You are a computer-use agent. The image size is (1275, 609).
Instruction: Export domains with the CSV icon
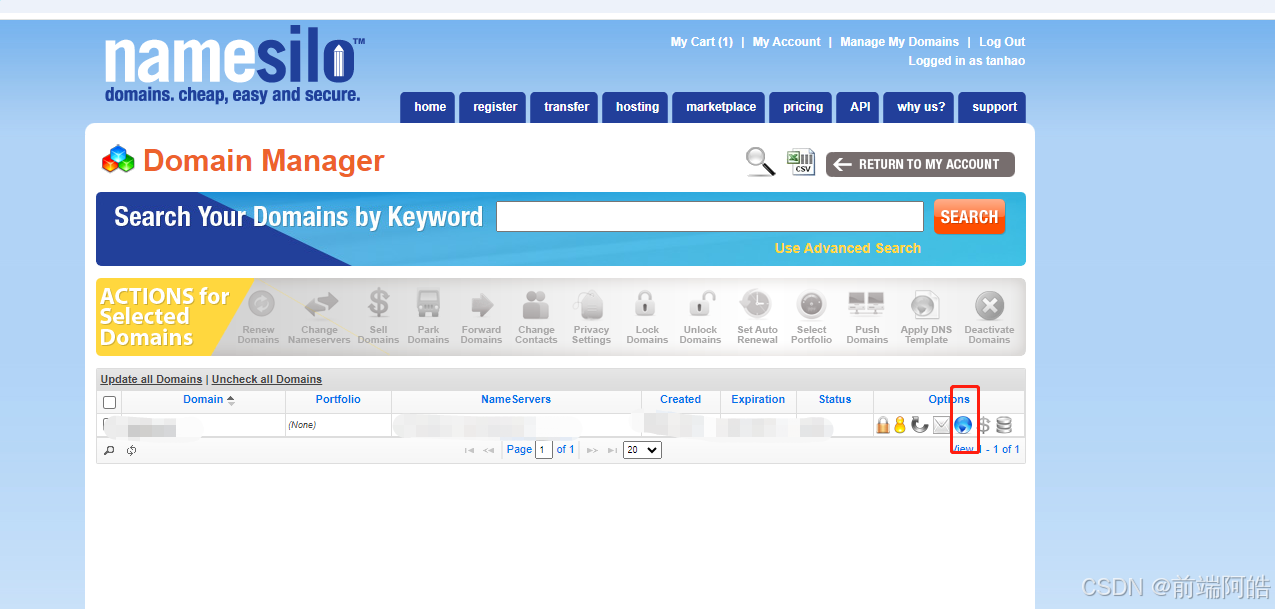click(801, 161)
